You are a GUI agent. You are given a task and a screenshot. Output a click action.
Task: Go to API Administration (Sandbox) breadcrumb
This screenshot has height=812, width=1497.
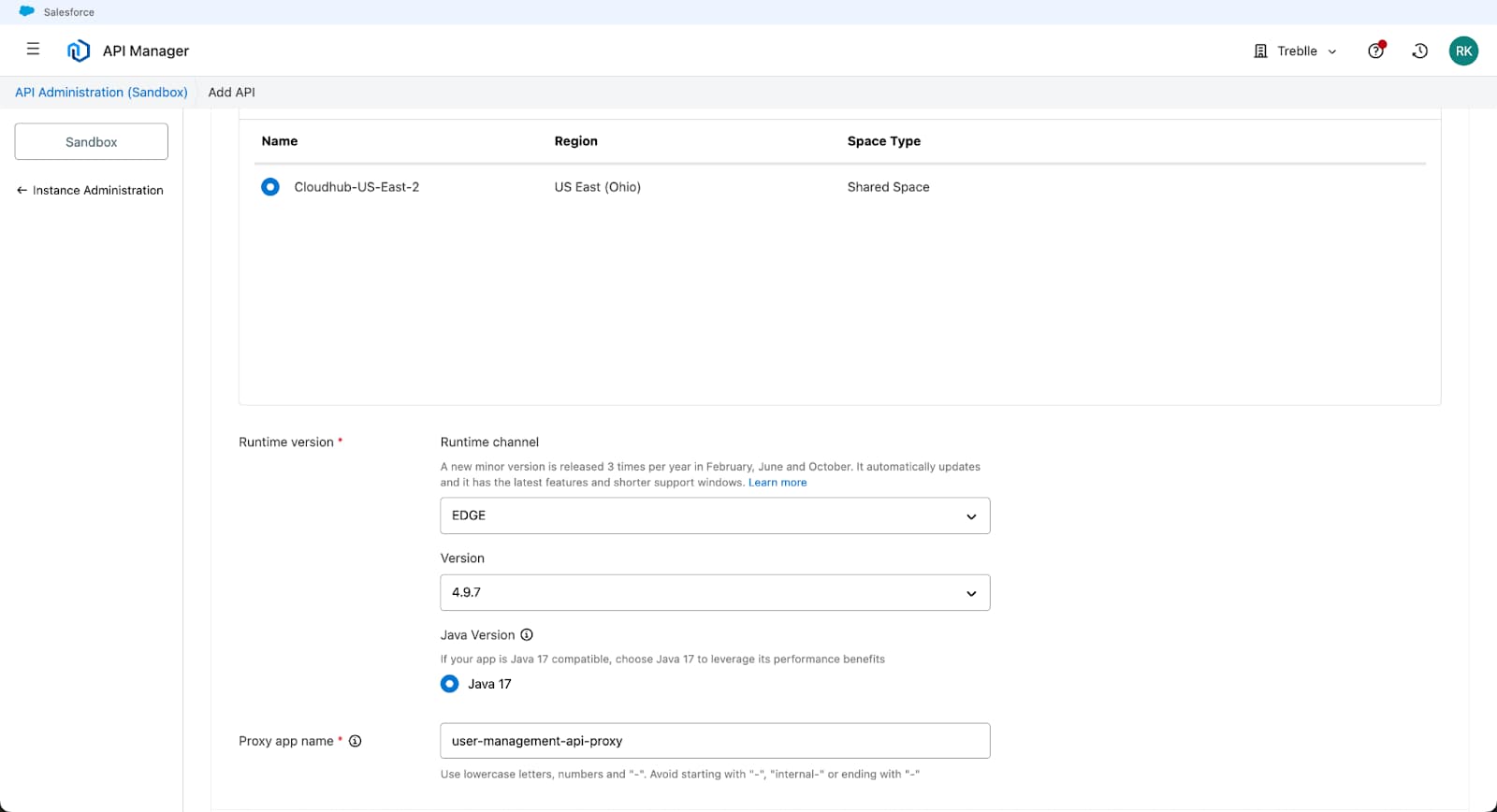(101, 92)
